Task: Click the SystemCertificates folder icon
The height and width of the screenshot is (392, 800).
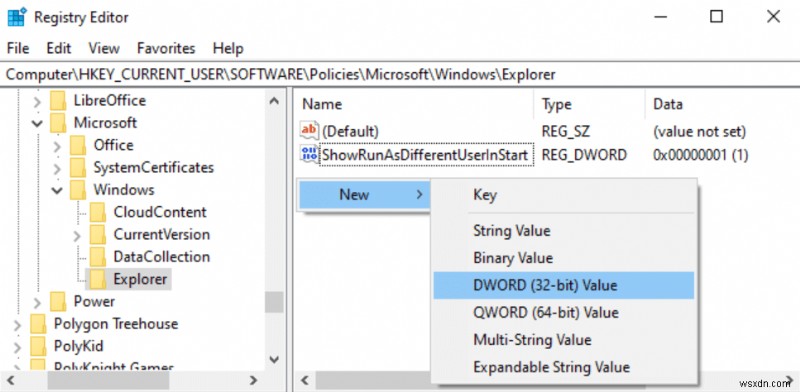Action: click(x=78, y=168)
